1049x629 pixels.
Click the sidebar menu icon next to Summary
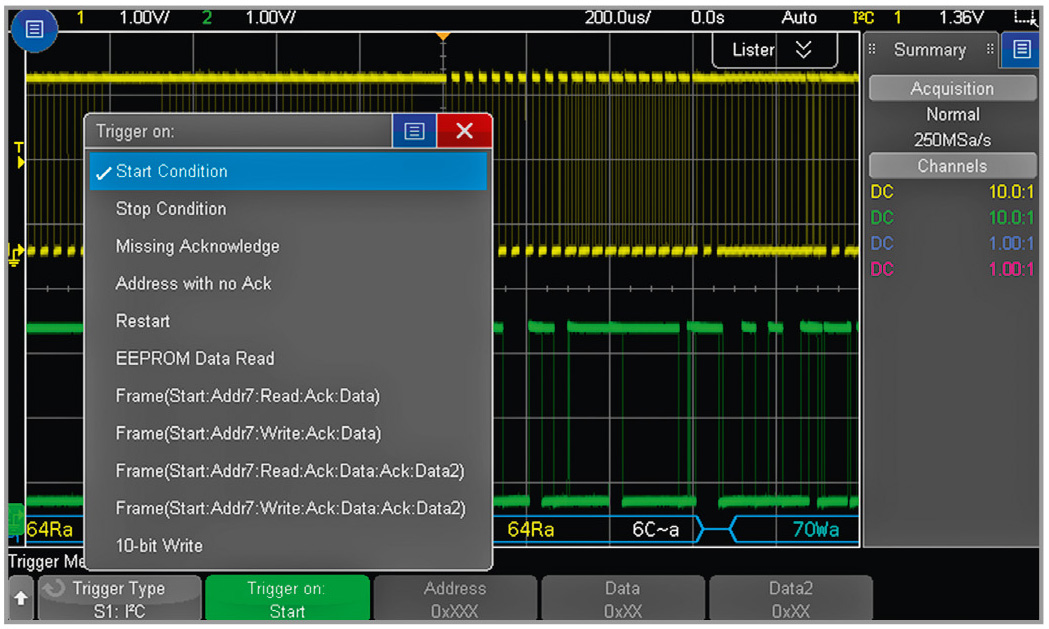1021,50
